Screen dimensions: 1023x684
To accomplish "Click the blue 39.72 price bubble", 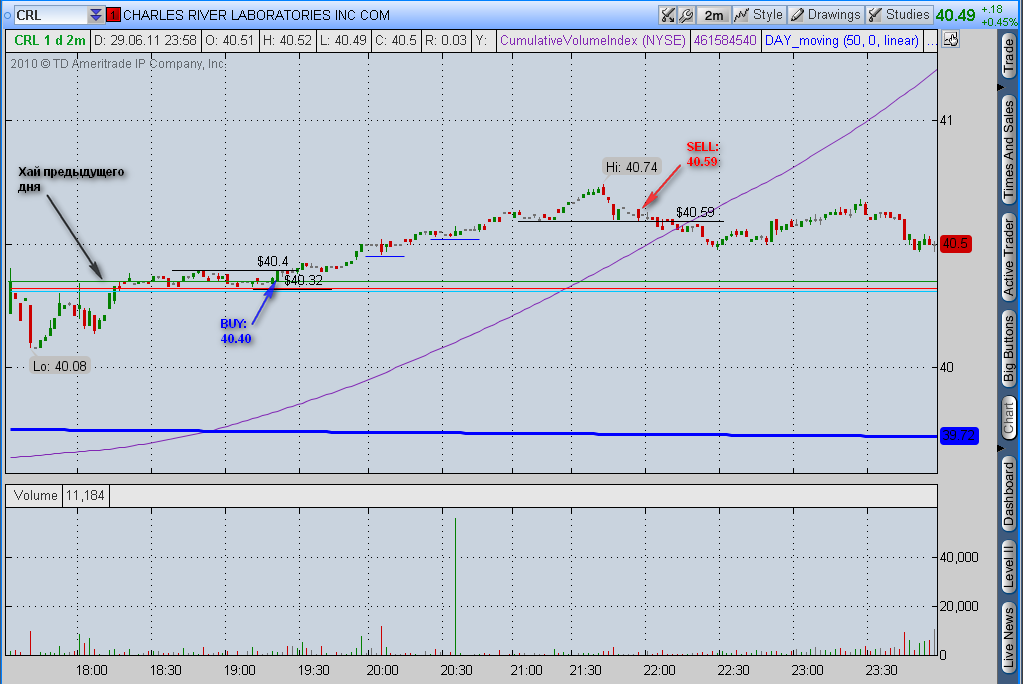I will (959, 435).
